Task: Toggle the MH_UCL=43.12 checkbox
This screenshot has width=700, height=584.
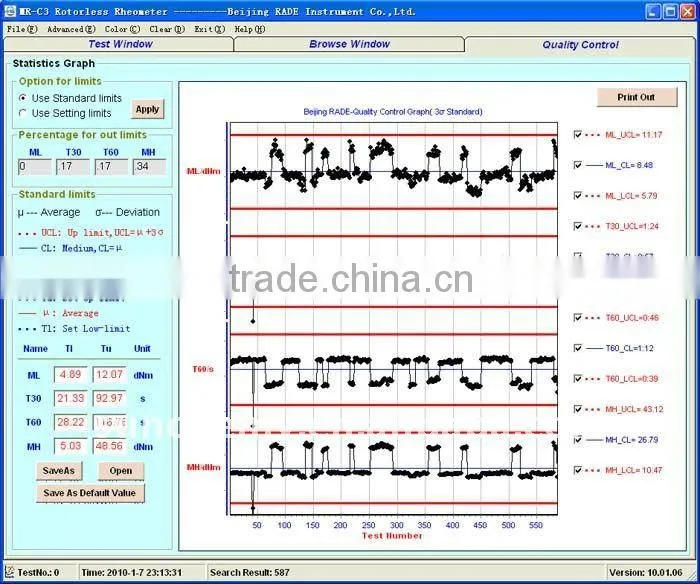Action: [578, 409]
